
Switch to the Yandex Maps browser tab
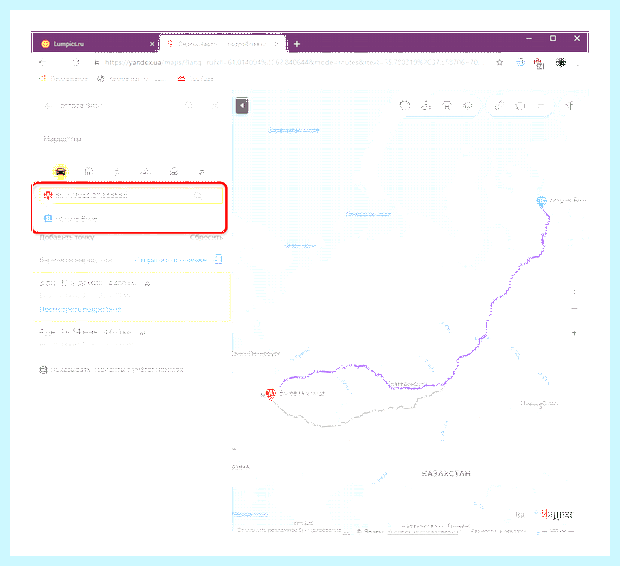click(223, 44)
